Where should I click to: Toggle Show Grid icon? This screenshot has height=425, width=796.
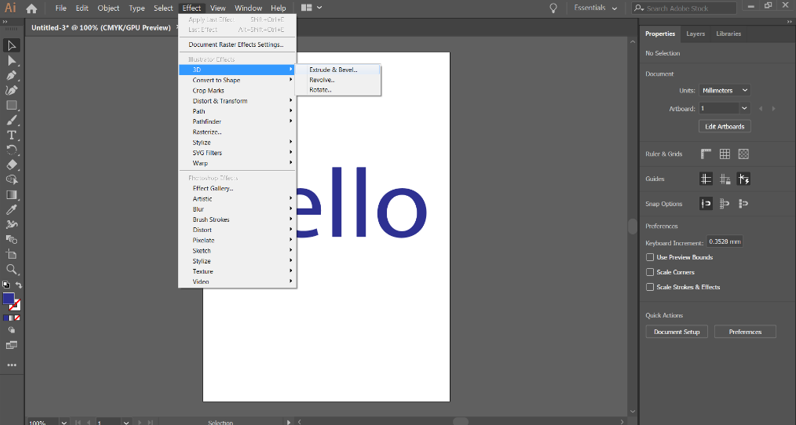click(x=724, y=154)
